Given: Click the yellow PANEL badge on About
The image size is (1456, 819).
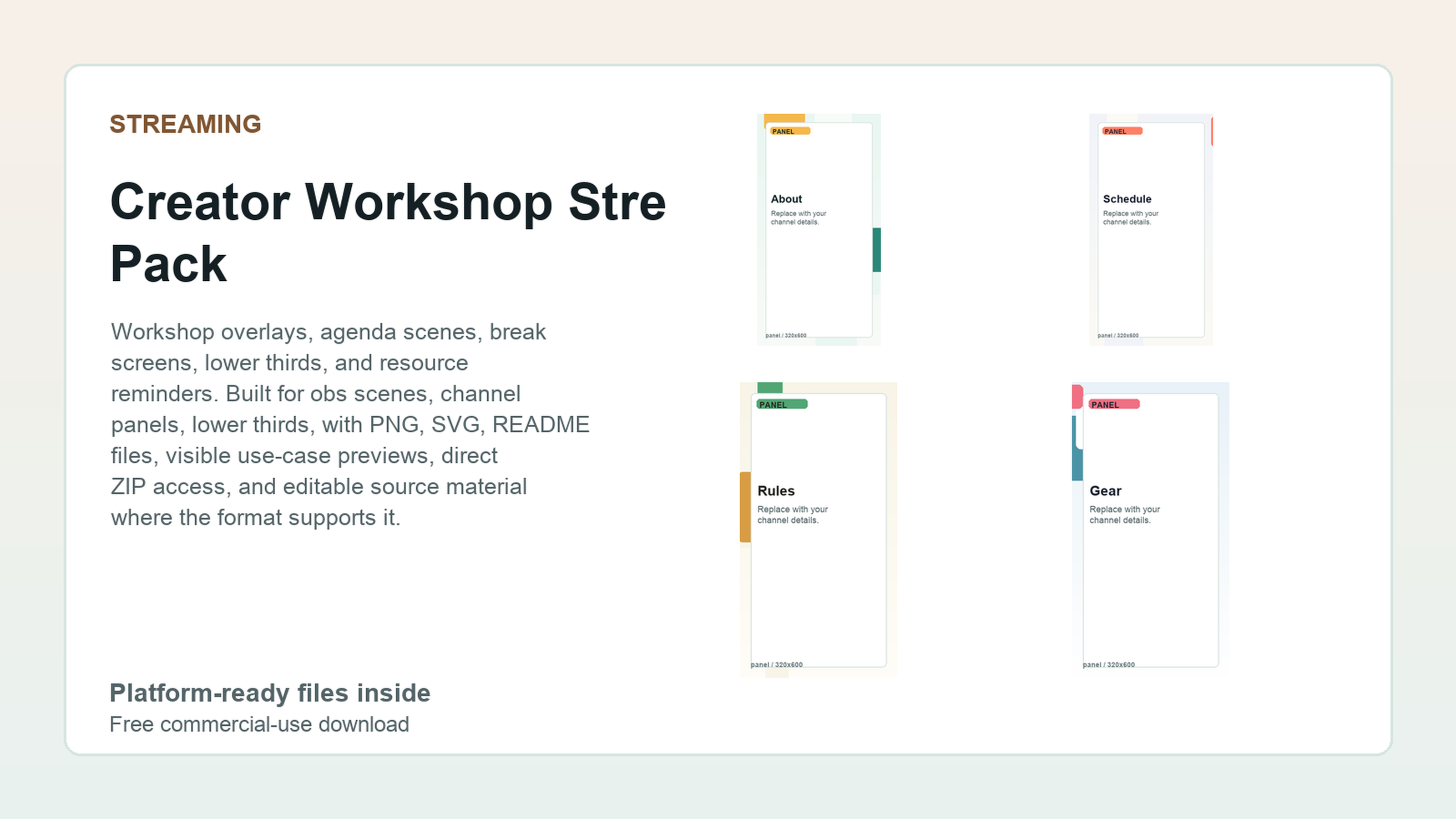Looking at the screenshot, I should [789, 131].
